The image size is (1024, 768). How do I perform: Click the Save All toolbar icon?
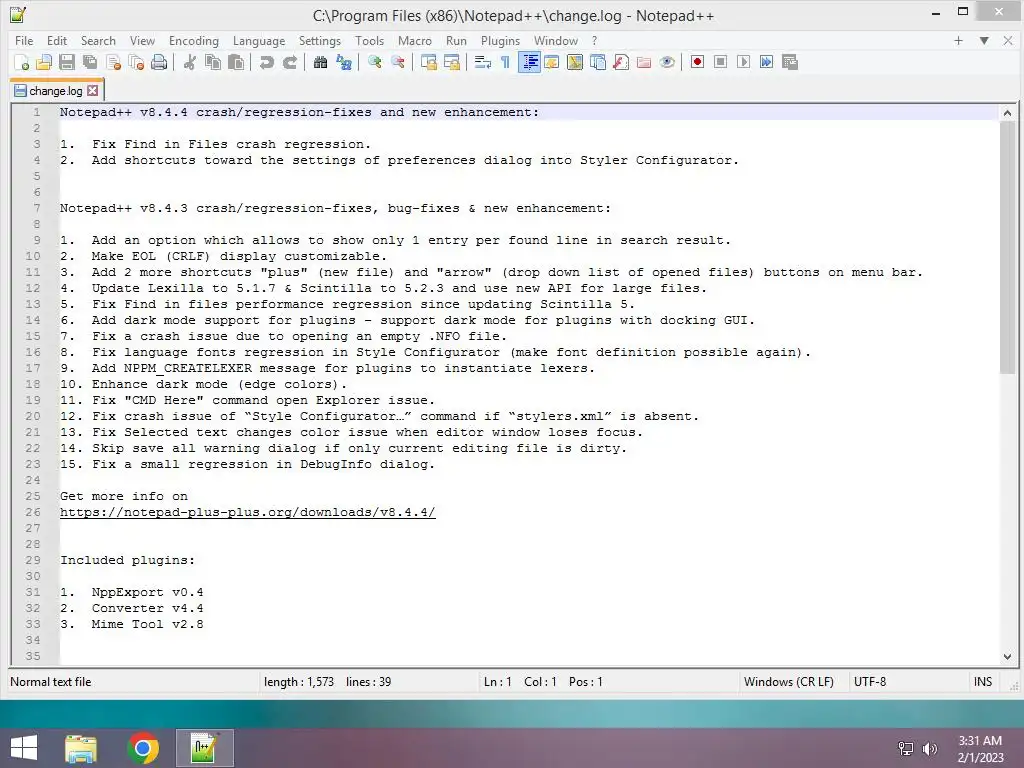click(89, 62)
